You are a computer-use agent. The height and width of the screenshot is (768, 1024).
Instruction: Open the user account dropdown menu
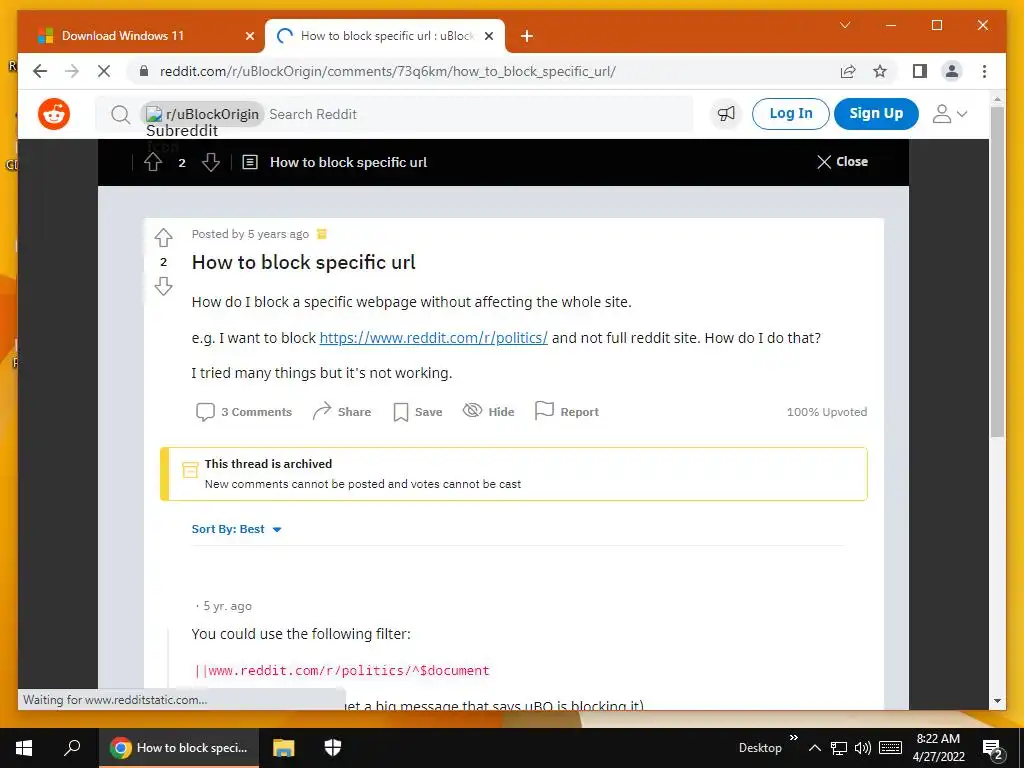950,114
